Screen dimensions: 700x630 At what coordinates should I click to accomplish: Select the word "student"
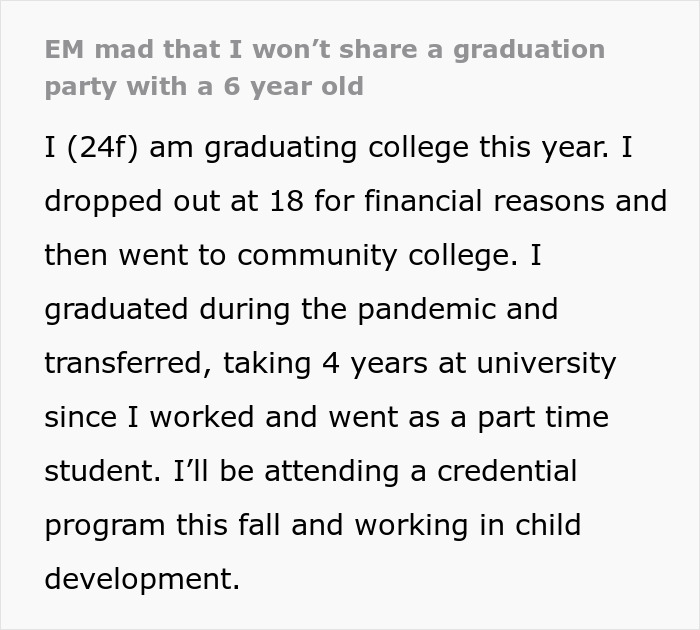97,471
